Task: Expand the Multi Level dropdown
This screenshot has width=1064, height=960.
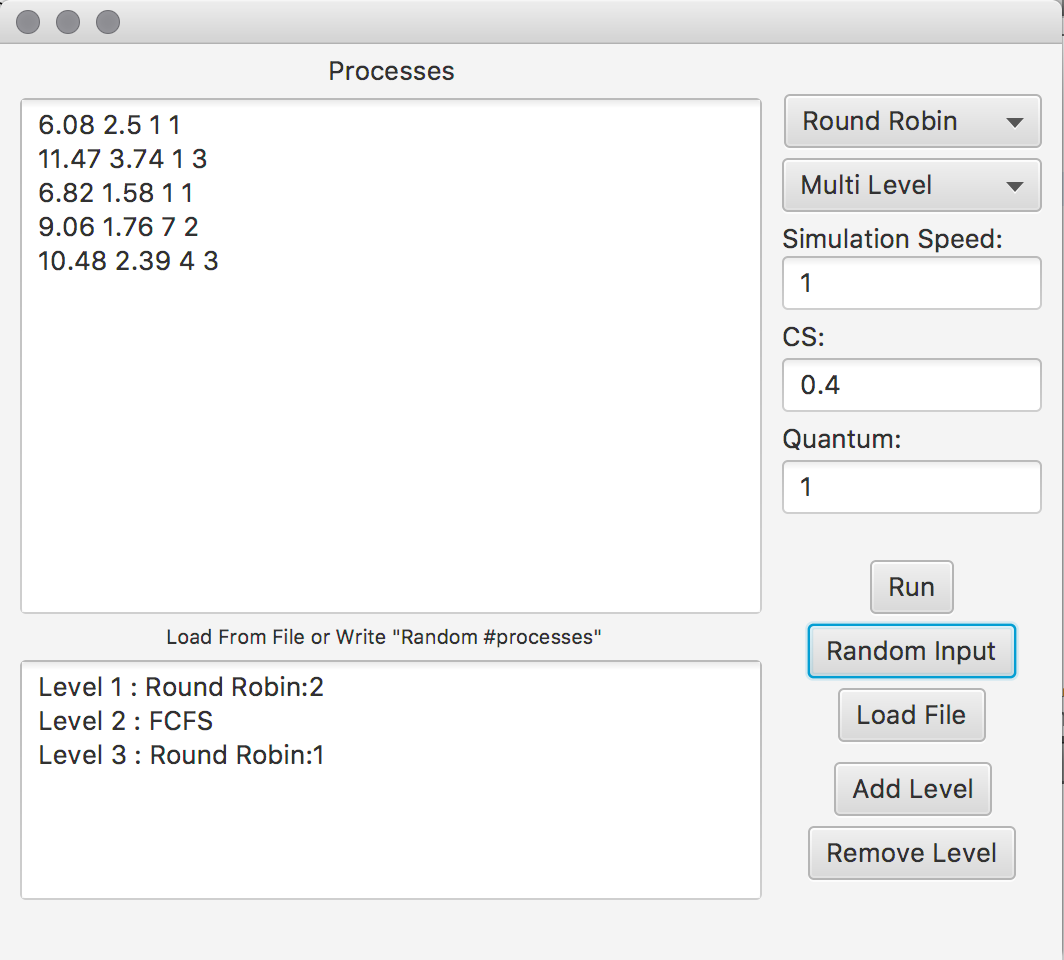Action: 911,186
